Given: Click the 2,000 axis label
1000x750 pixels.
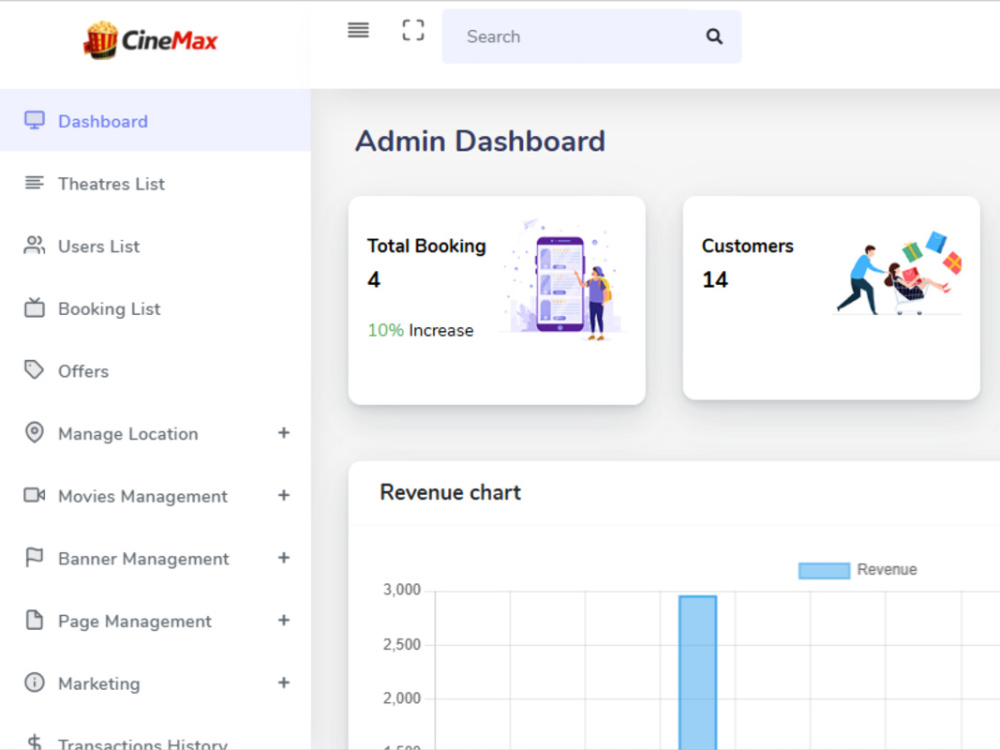Looking at the screenshot, I should [x=402, y=698].
